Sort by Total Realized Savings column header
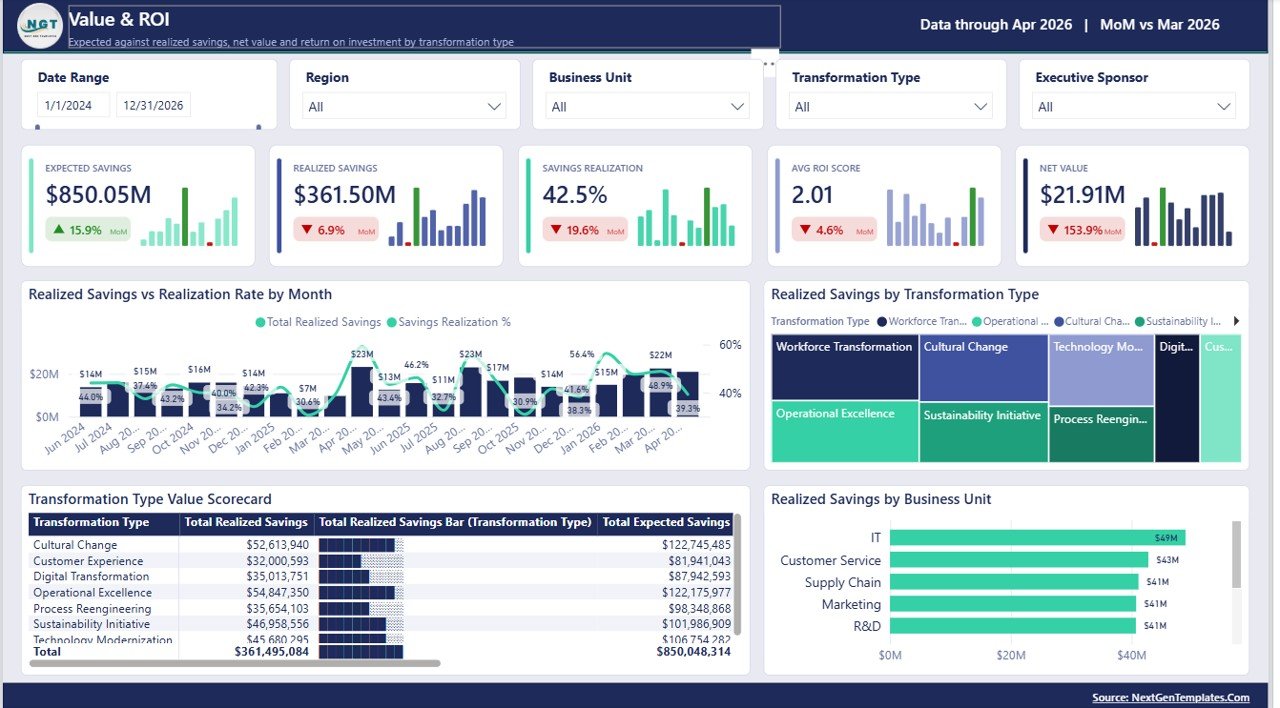This screenshot has width=1280, height=708. pyautogui.click(x=247, y=522)
